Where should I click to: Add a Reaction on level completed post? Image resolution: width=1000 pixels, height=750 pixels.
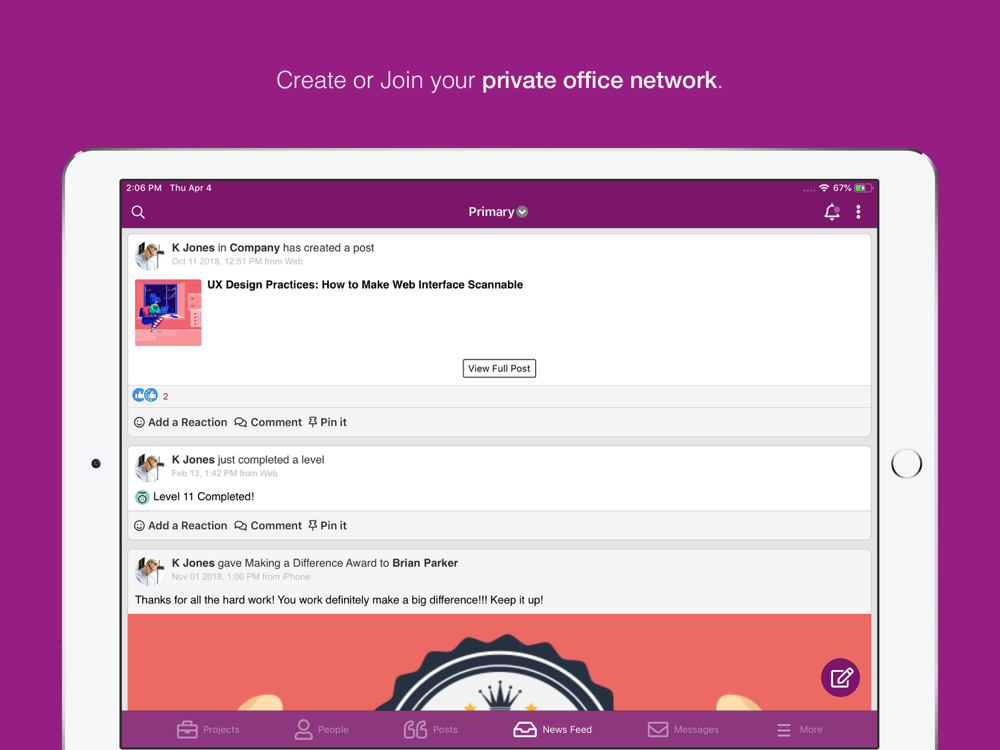click(x=180, y=526)
